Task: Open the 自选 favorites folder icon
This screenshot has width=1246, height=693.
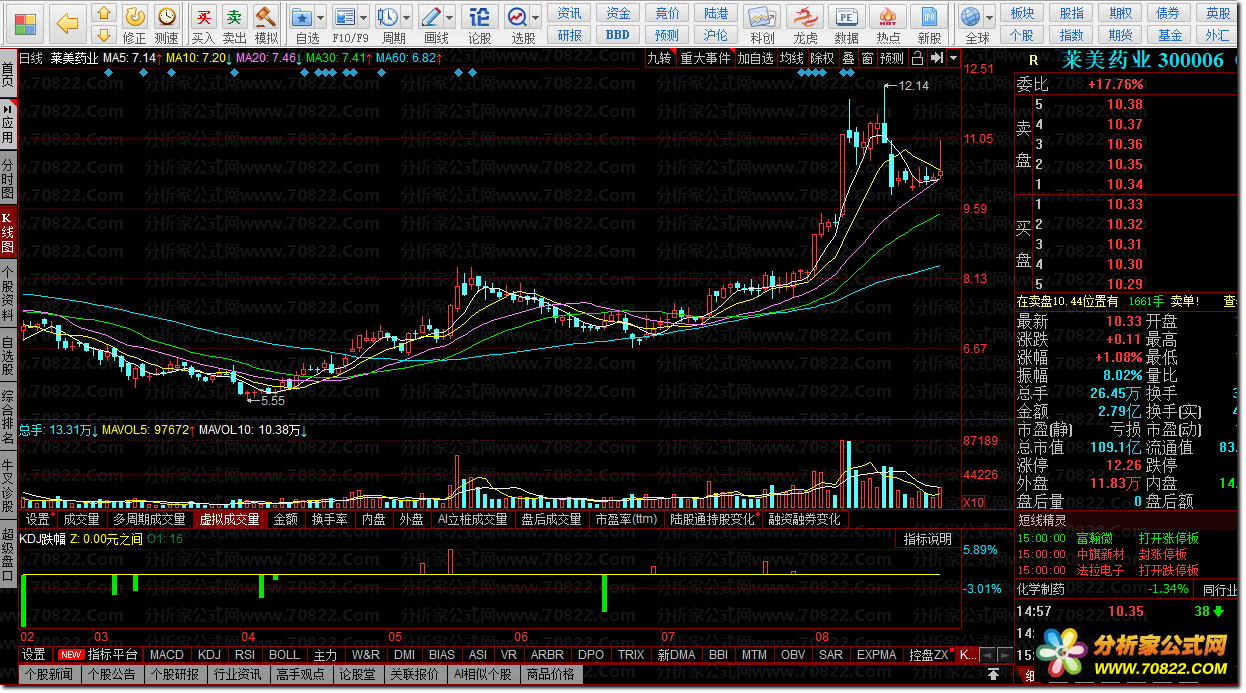Action: pos(302,17)
